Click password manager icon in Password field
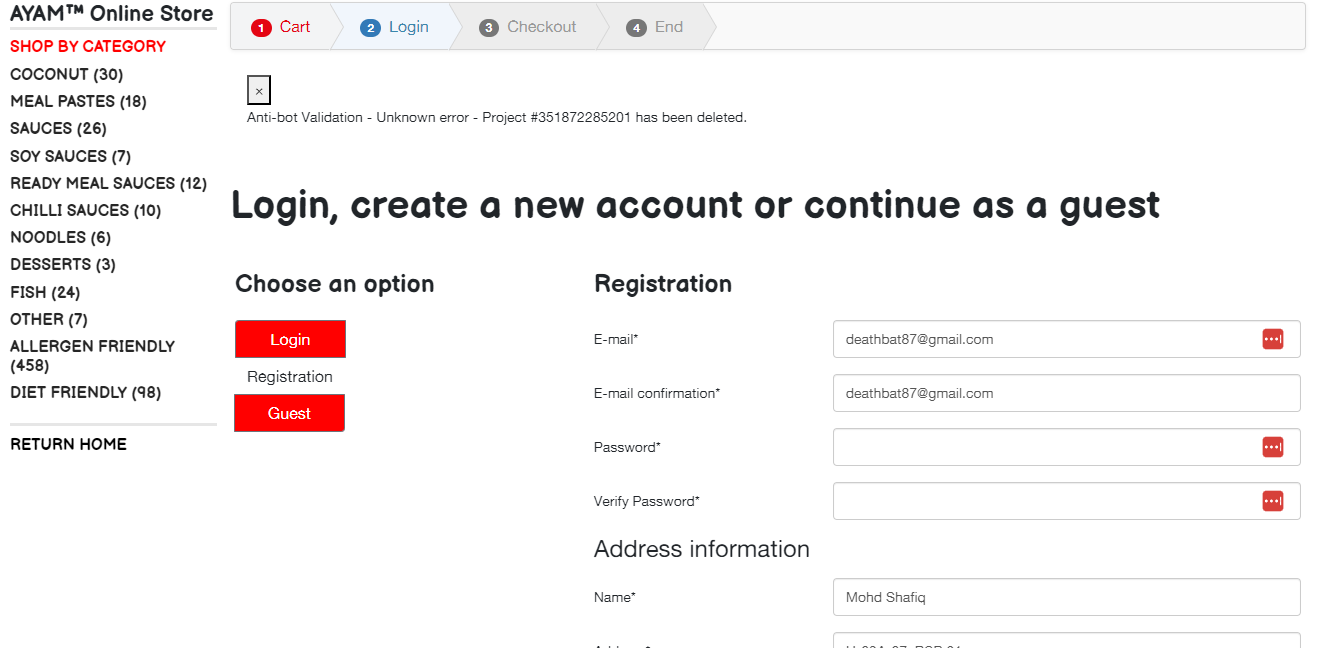 point(1272,447)
